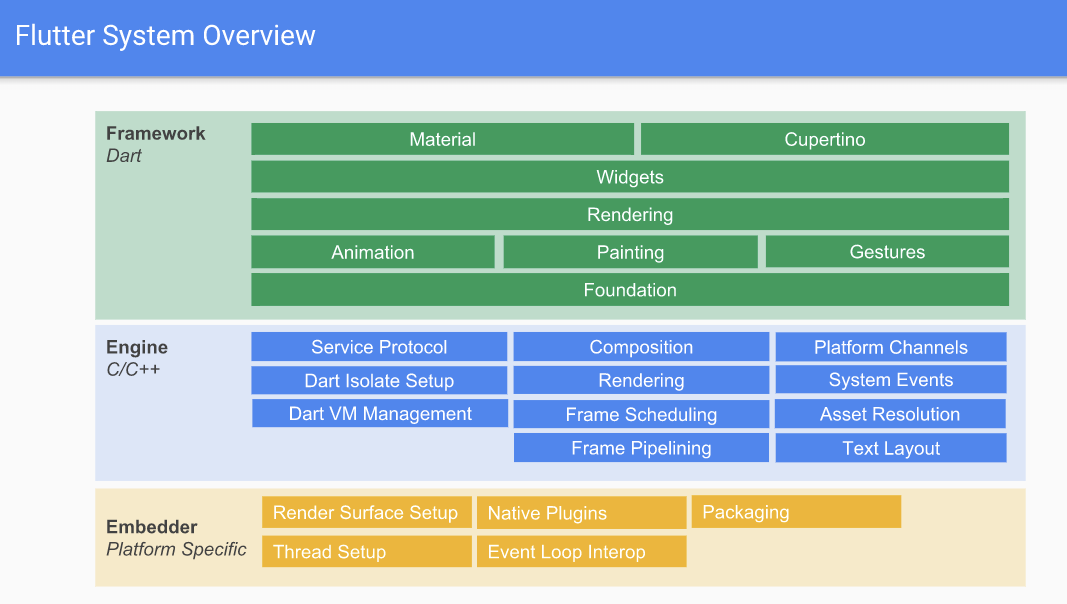Click the System Events block
The height and width of the screenshot is (604, 1067).
pyautogui.click(x=891, y=380)
